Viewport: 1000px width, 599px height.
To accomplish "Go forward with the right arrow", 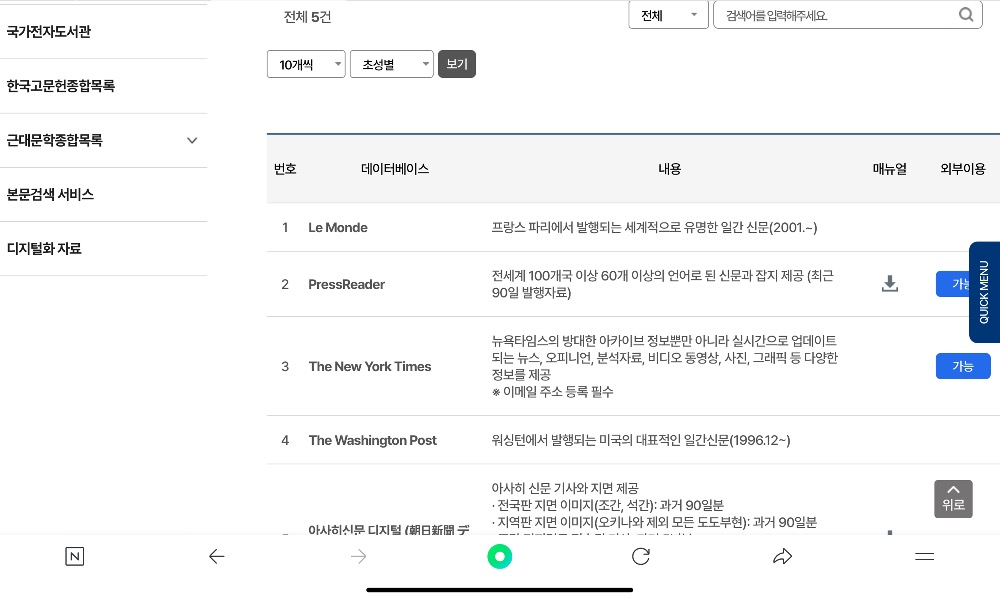I will pos(358,556).
